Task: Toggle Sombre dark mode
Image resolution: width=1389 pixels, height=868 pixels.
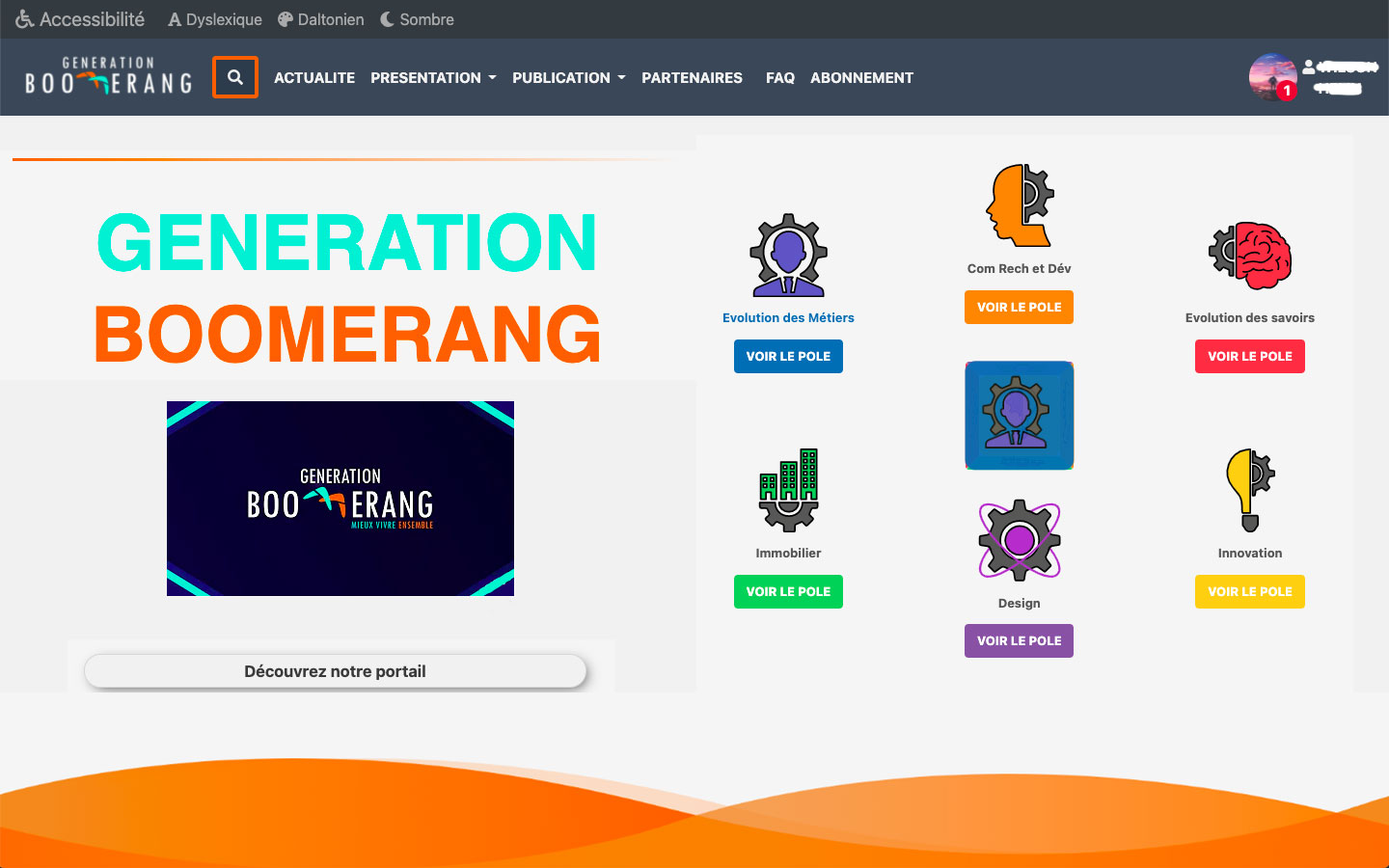Action: 417,19
